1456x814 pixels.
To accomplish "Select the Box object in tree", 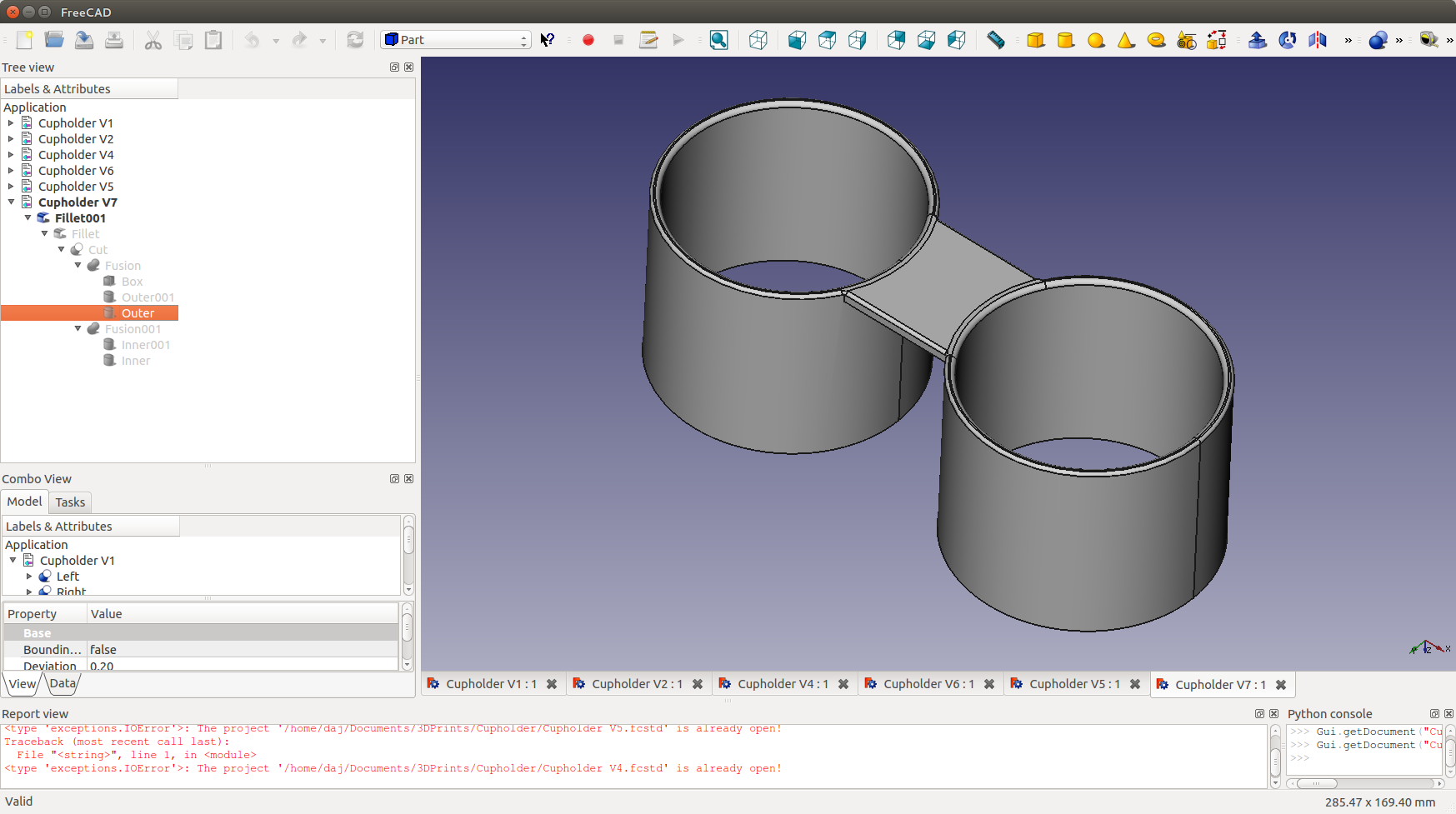I will click(x=132, y=282).
